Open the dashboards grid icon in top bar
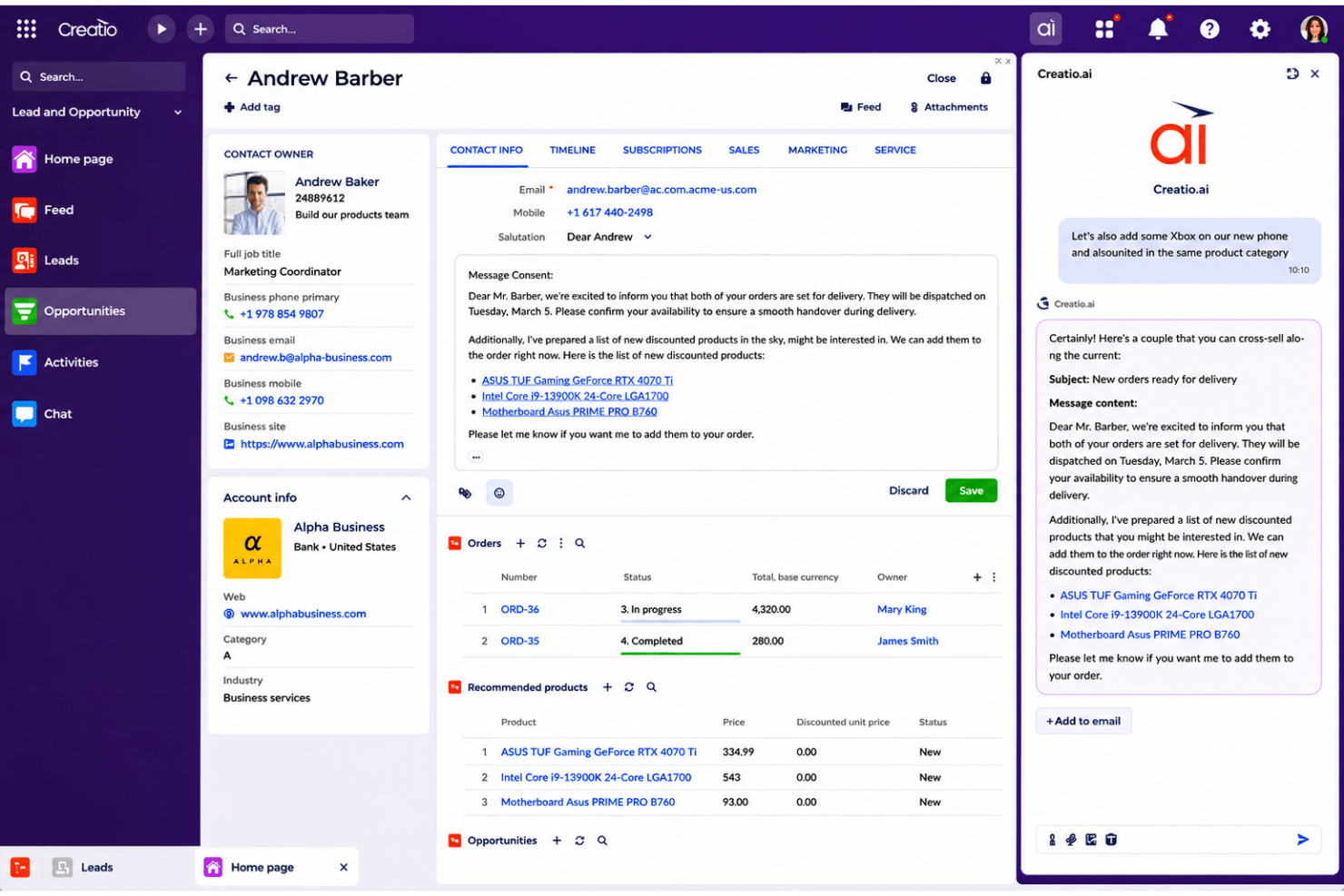The height and width of the screenshot is (896, 1344). coord(1104,29)
